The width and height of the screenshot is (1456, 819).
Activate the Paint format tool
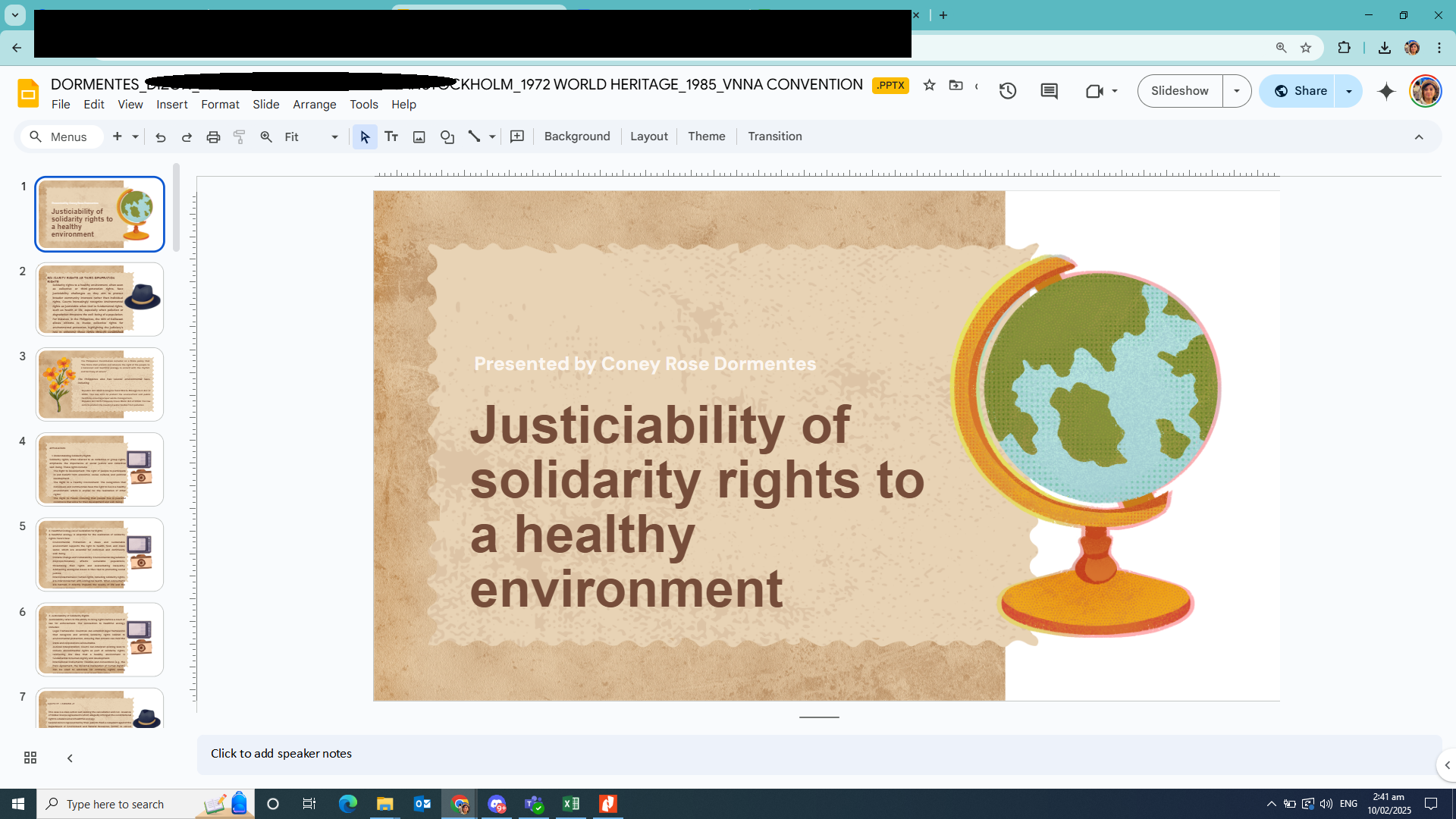(x=240, y=136)
